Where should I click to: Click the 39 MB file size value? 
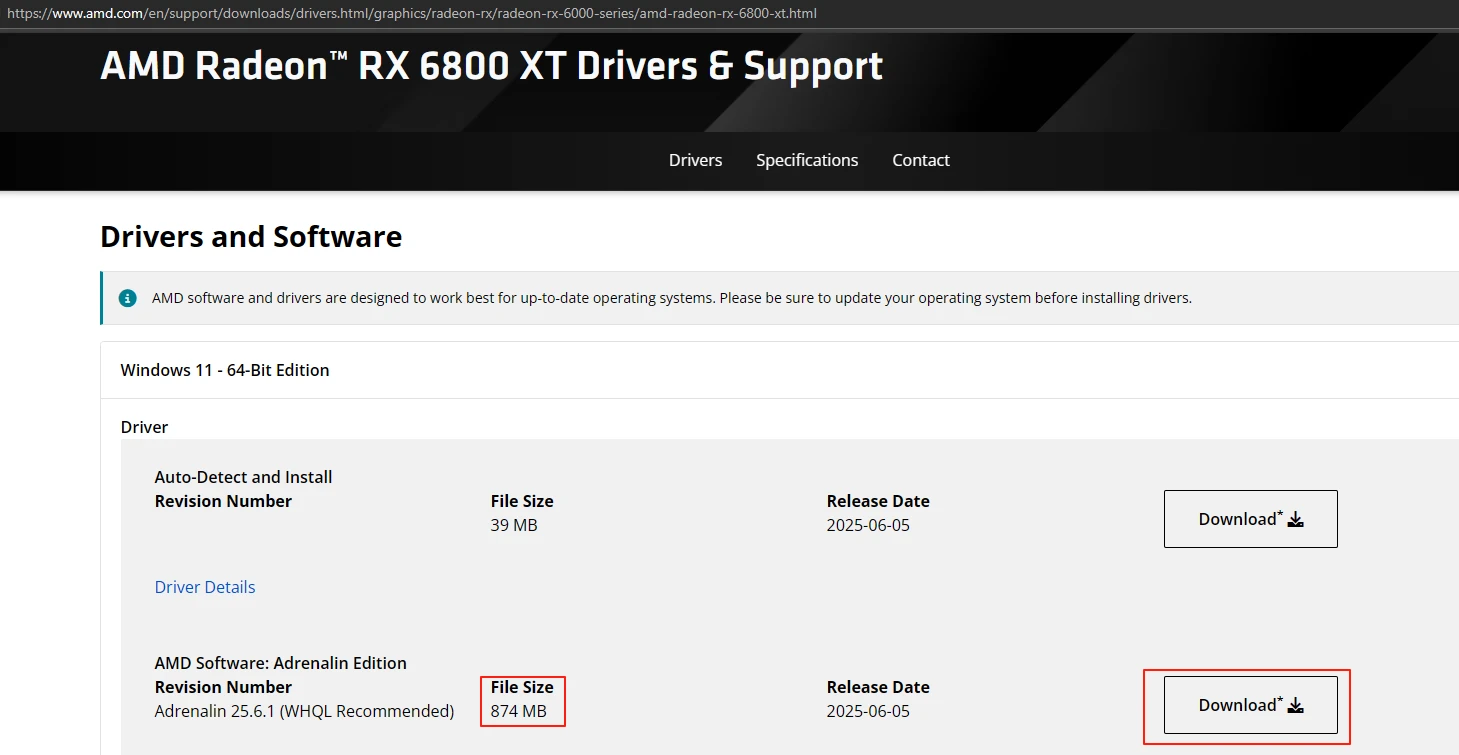(514, 525)
